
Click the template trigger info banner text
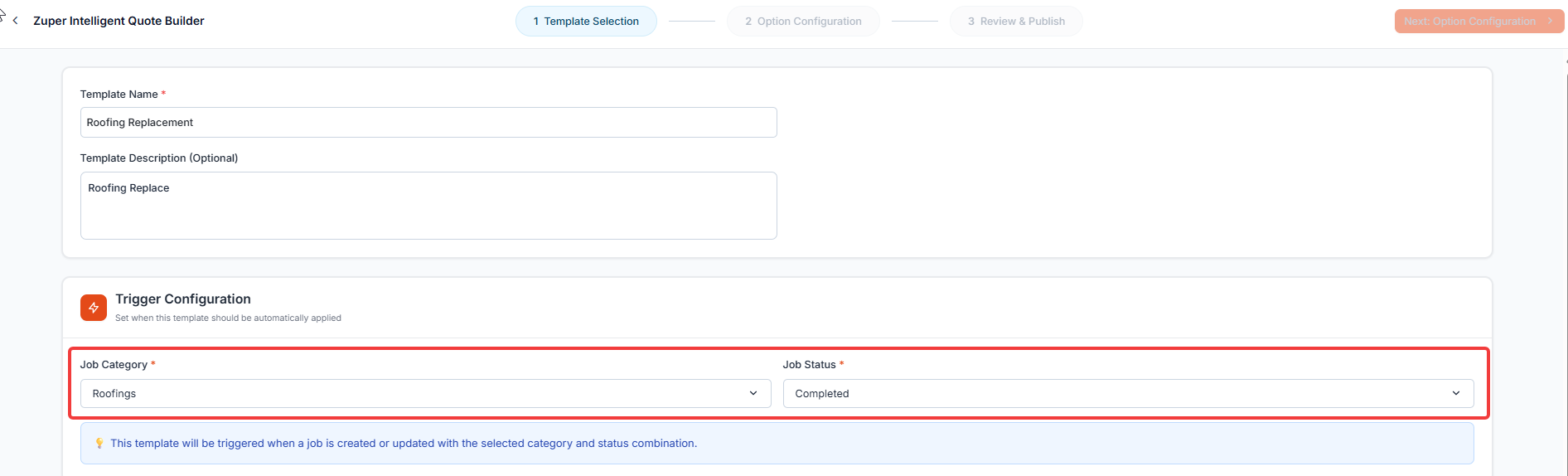click(x=404, y=444)
